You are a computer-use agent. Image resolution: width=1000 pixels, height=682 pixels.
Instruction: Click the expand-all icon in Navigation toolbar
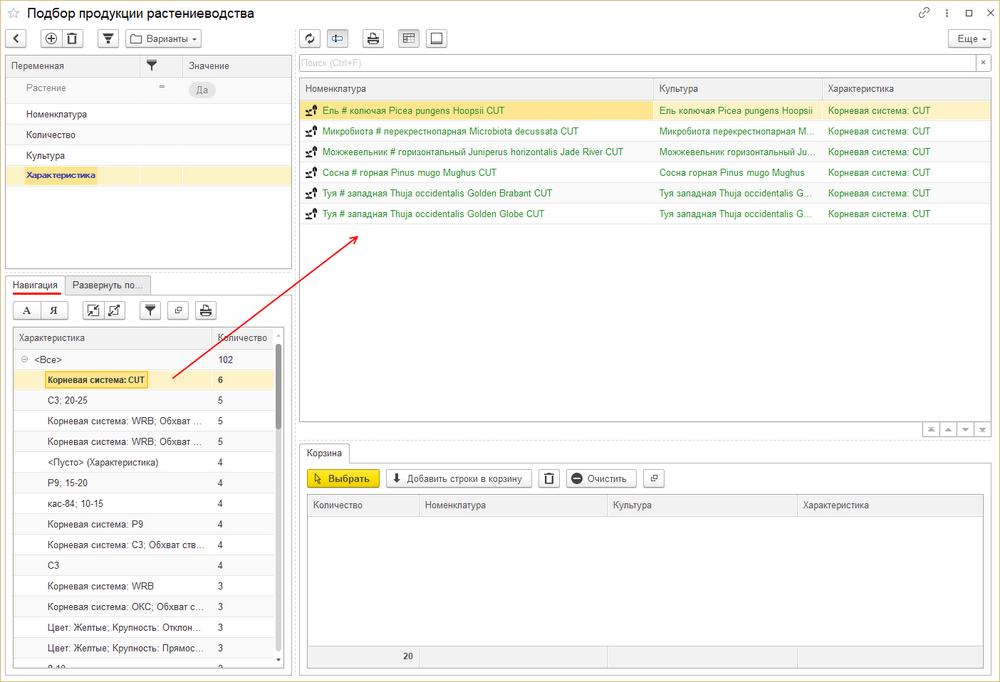tap(114, 310)
